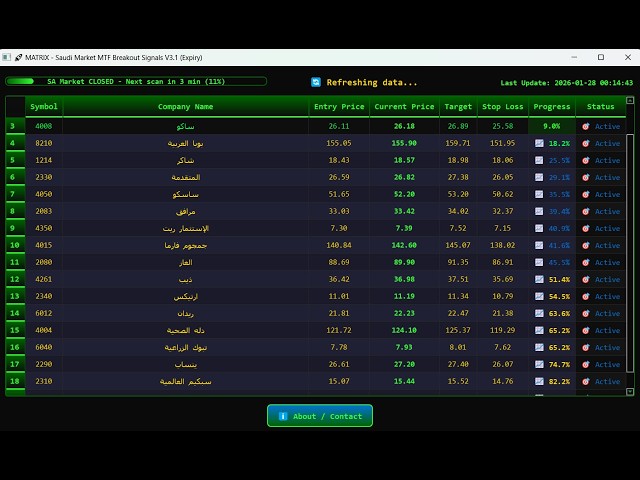Click the target status icon for symbol 6012
Screen dimensions: 640x480
[x=586, y=313]
